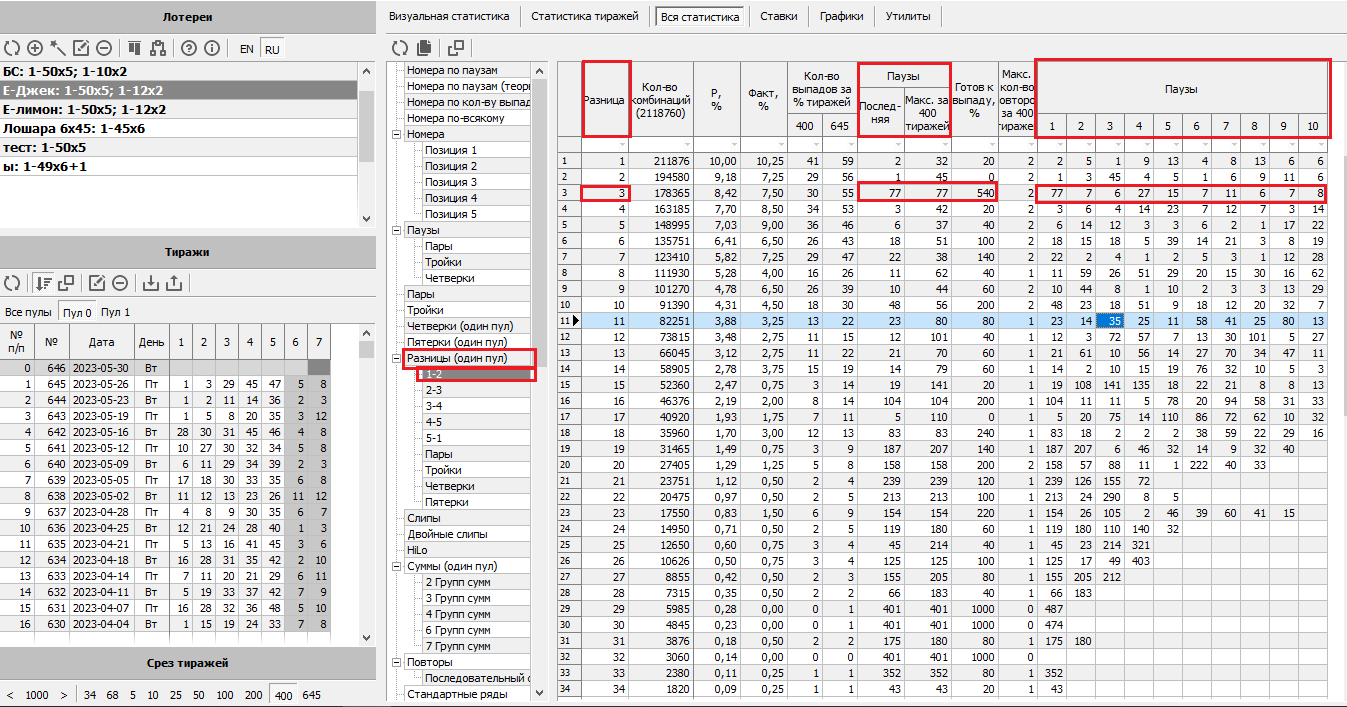The width and height of the screenshot is (1347, 707).
Task: Toggle sort order of draws
Action: coord(43,283)
